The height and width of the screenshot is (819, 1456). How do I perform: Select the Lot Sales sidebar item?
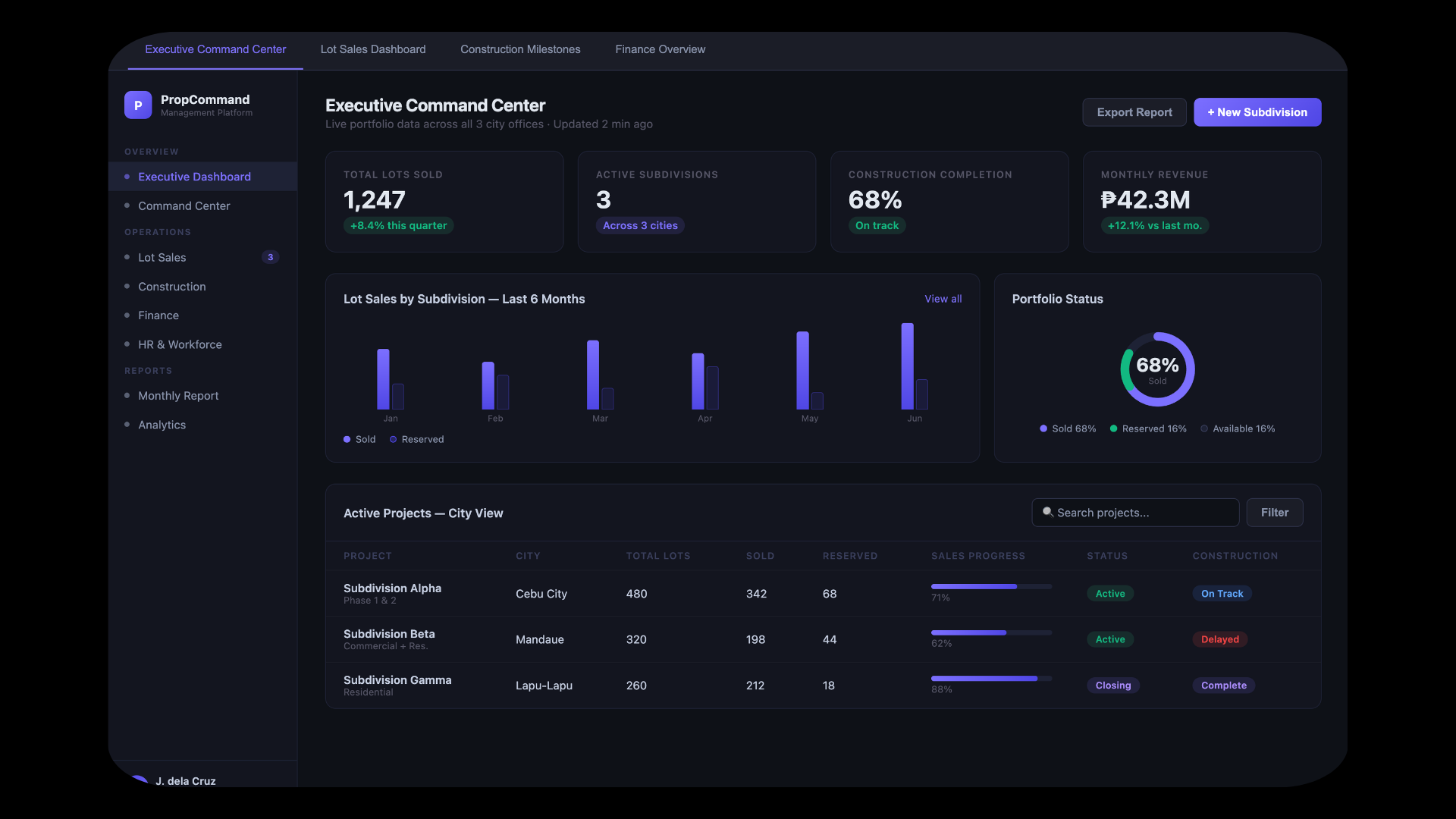click(x=164, y=257)
